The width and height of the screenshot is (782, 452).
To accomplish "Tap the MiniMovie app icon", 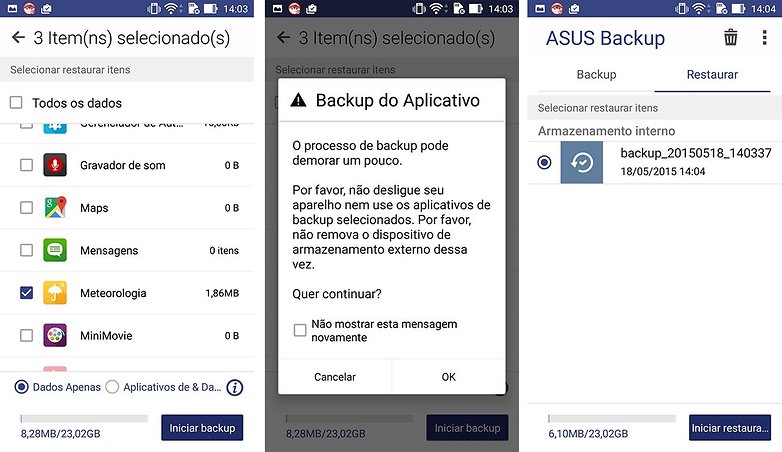I will point(55,335).
